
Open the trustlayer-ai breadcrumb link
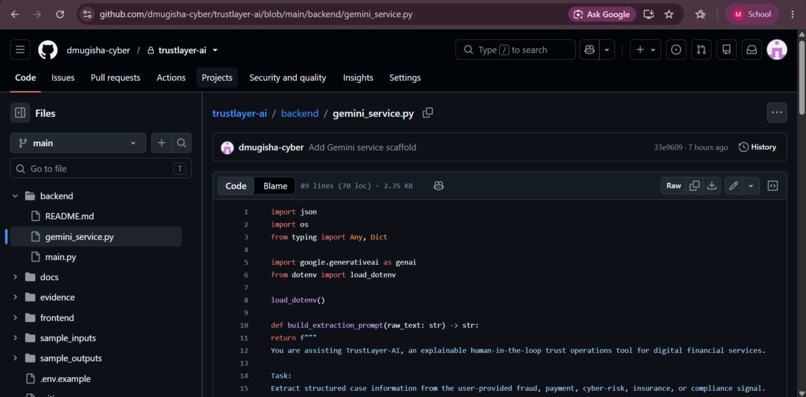click(x=240, y=113)
